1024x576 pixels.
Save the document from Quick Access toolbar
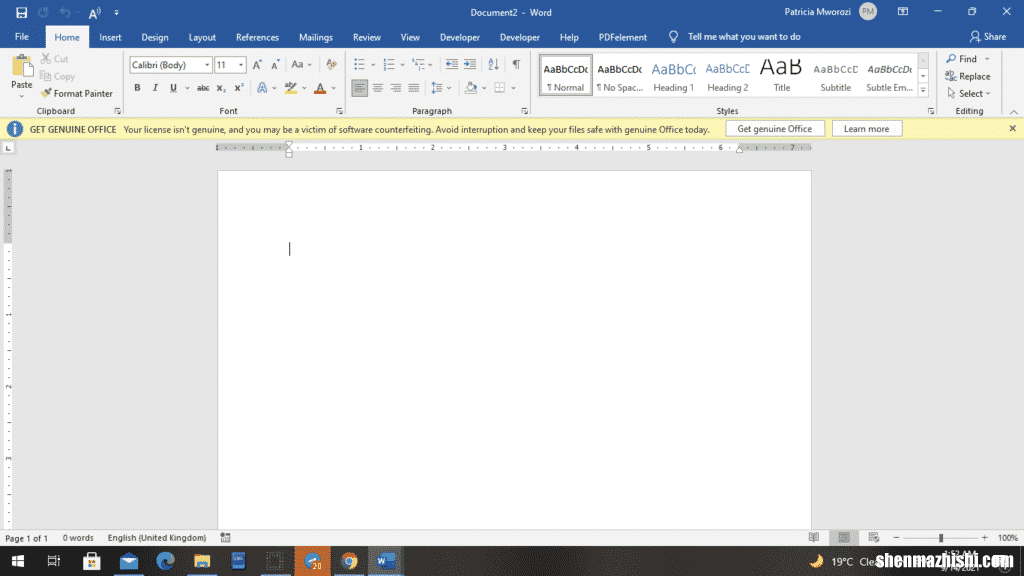(22, 12)
